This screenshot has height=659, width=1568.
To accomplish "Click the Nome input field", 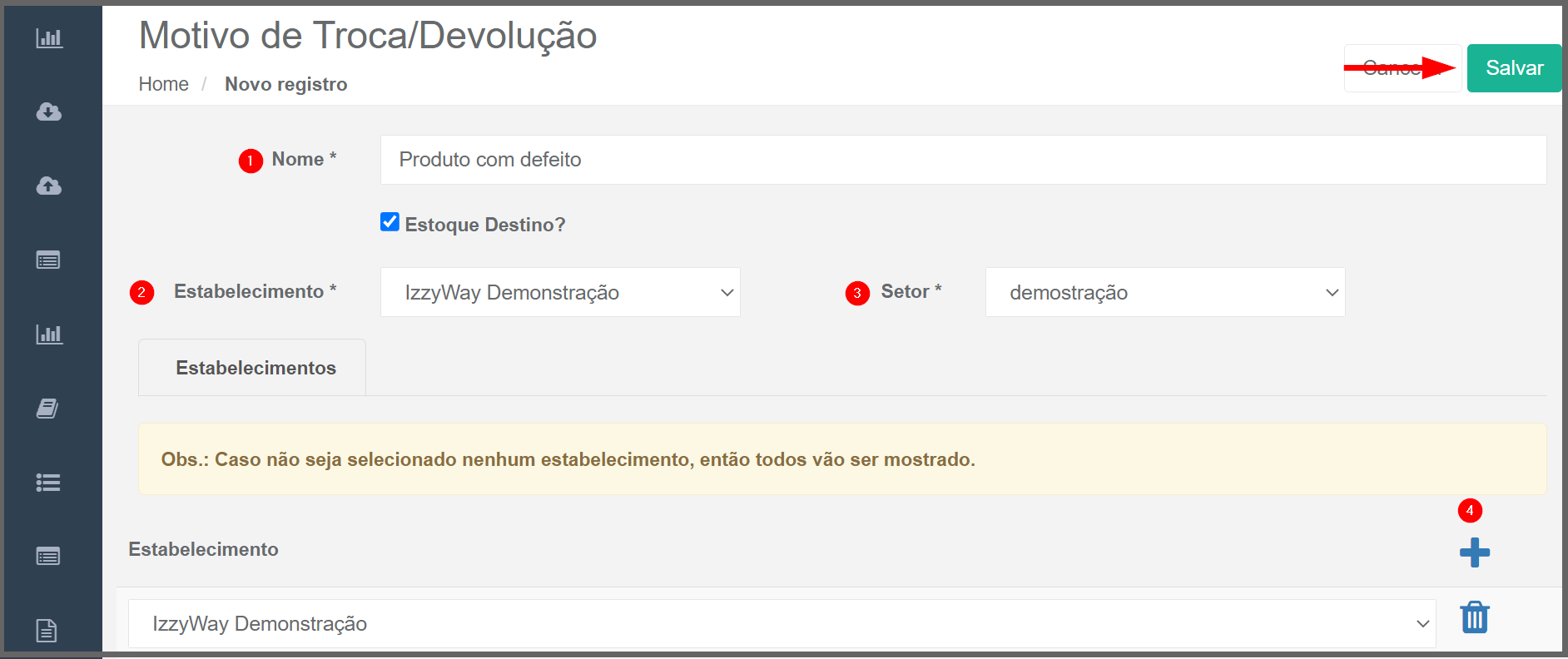I will (963, 160).
